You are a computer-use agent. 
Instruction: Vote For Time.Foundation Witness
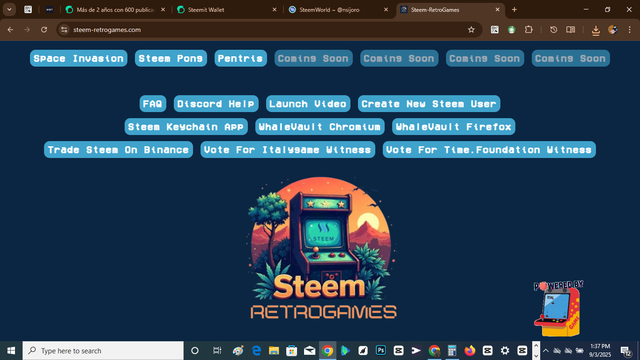(x=489, y=150)
